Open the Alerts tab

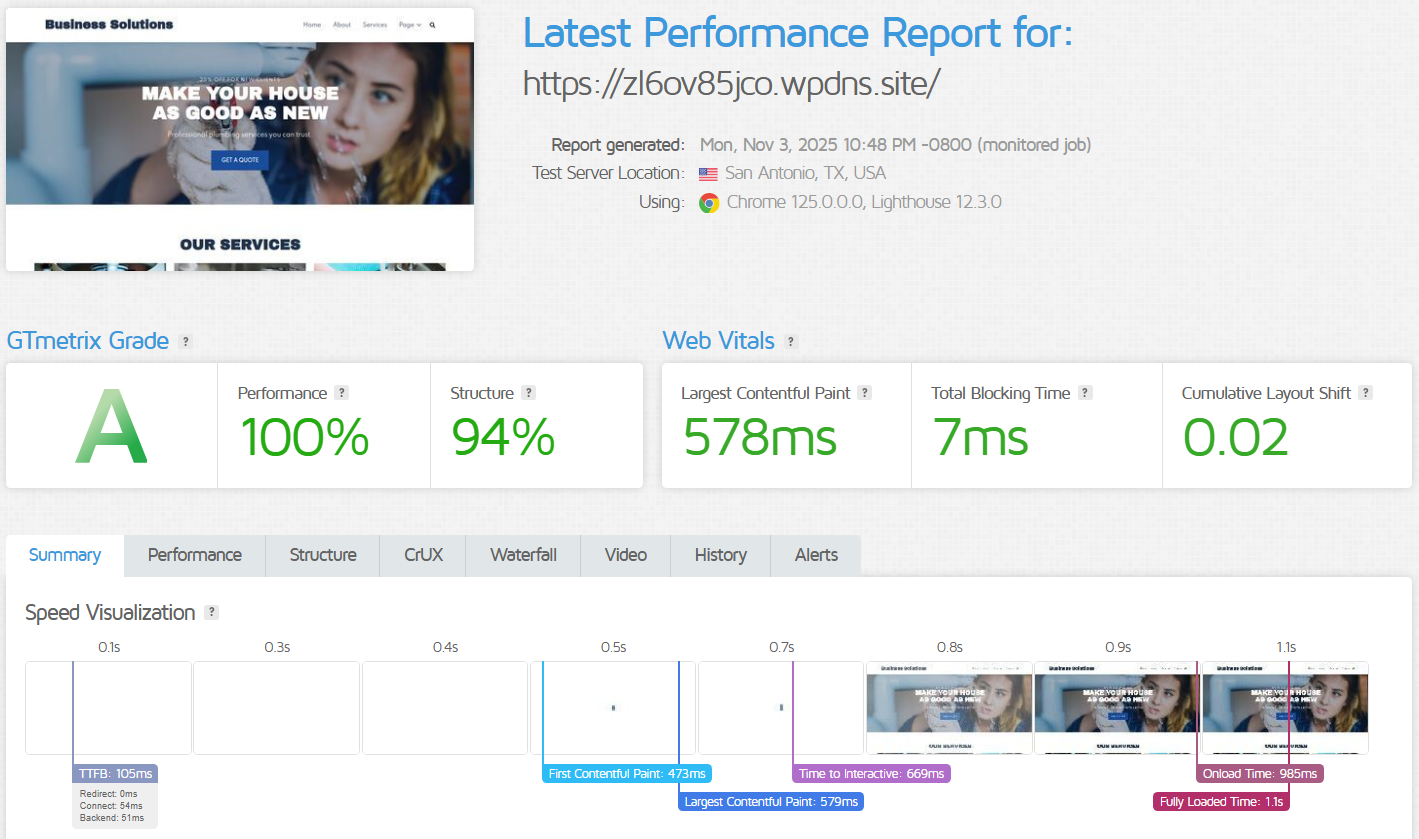[816, 555]
